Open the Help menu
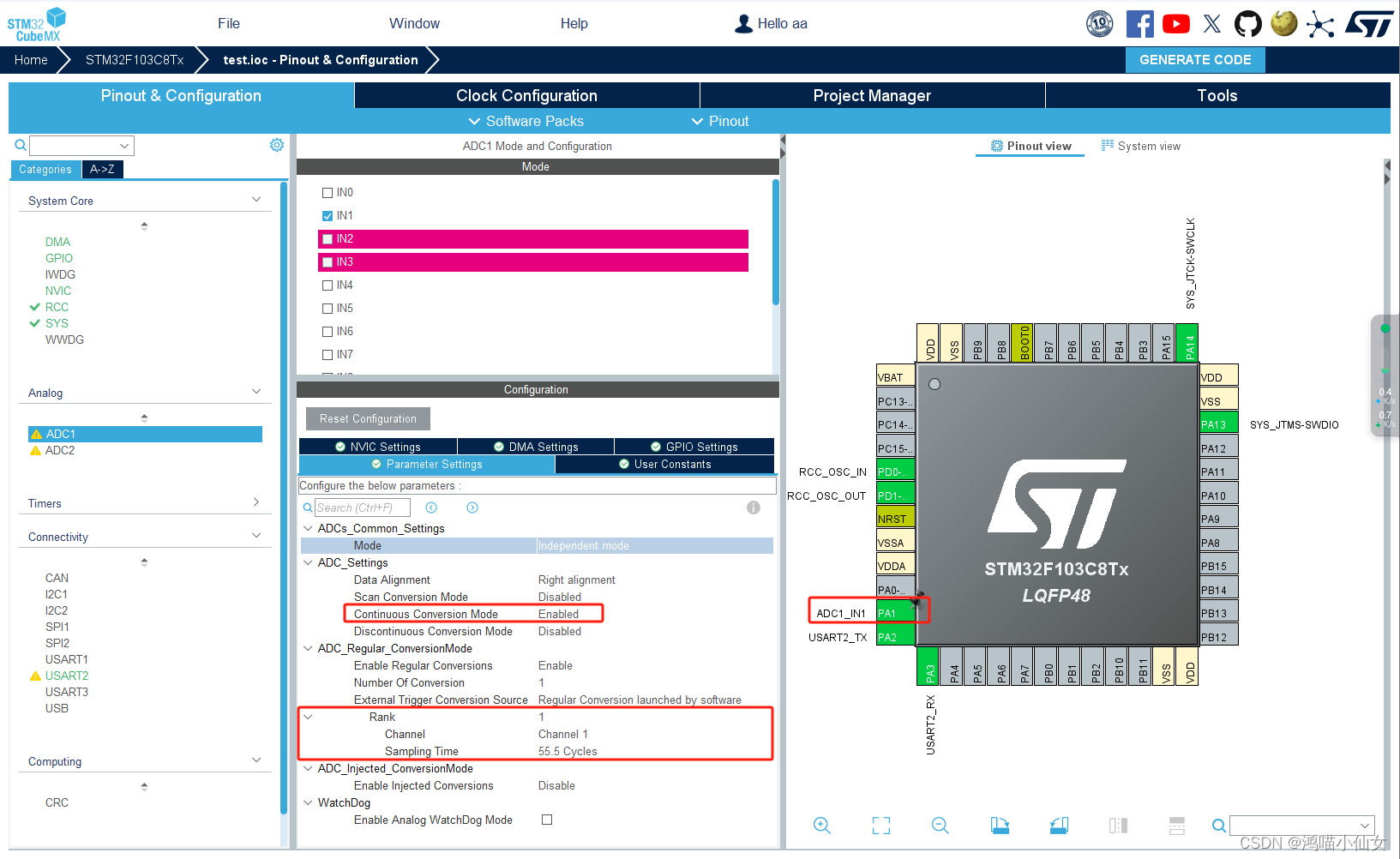The height and width of the screenshot is (859, 1400). click(x=574, y=24)
